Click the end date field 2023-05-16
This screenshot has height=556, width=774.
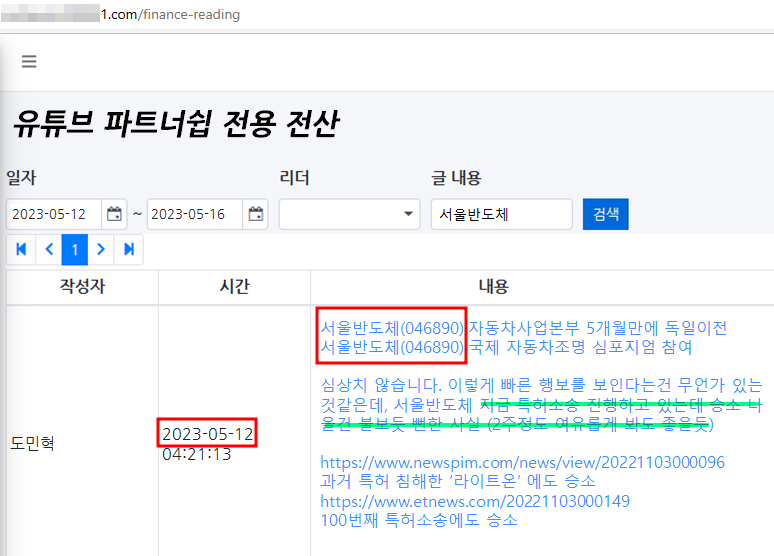[196, 214]
